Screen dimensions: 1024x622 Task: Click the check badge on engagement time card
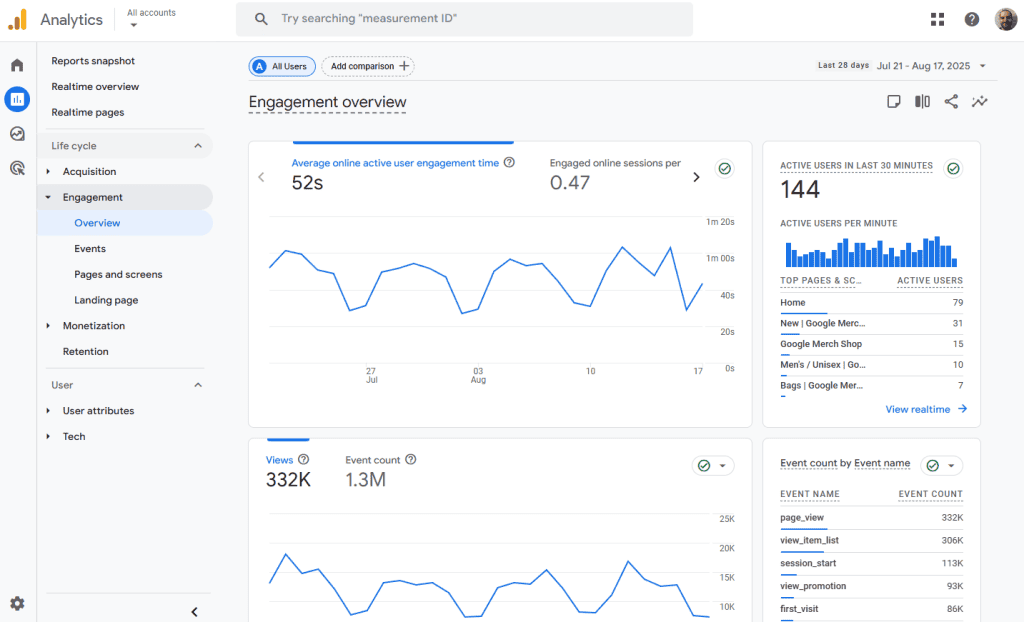pos(725,169)
